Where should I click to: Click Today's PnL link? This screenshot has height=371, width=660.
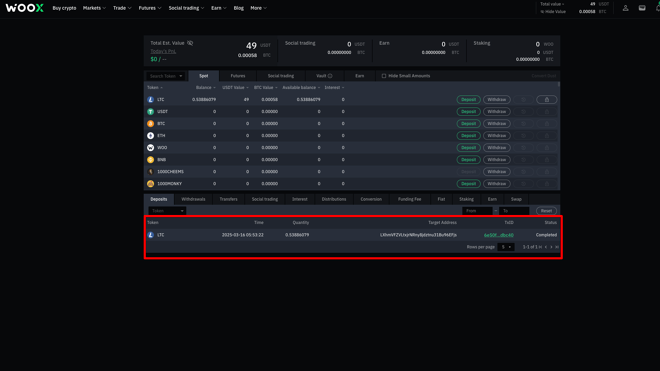pos(163,51)
